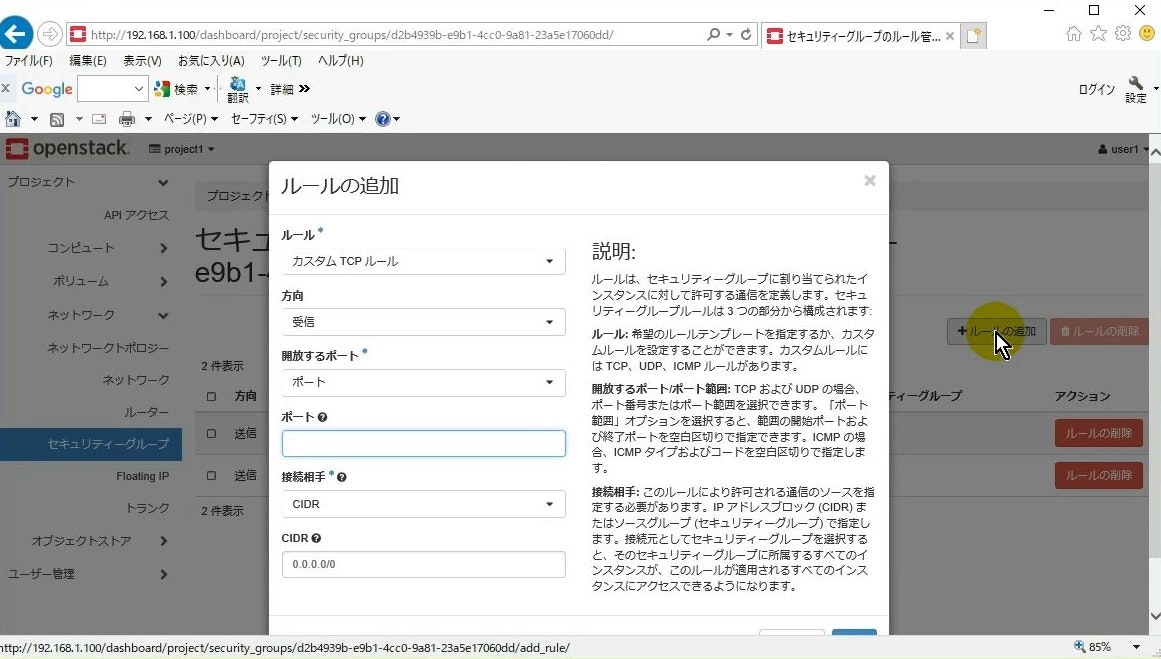Click the CIDR help question icon
The height and width of the screenshot is (659, 1161).
316,538
